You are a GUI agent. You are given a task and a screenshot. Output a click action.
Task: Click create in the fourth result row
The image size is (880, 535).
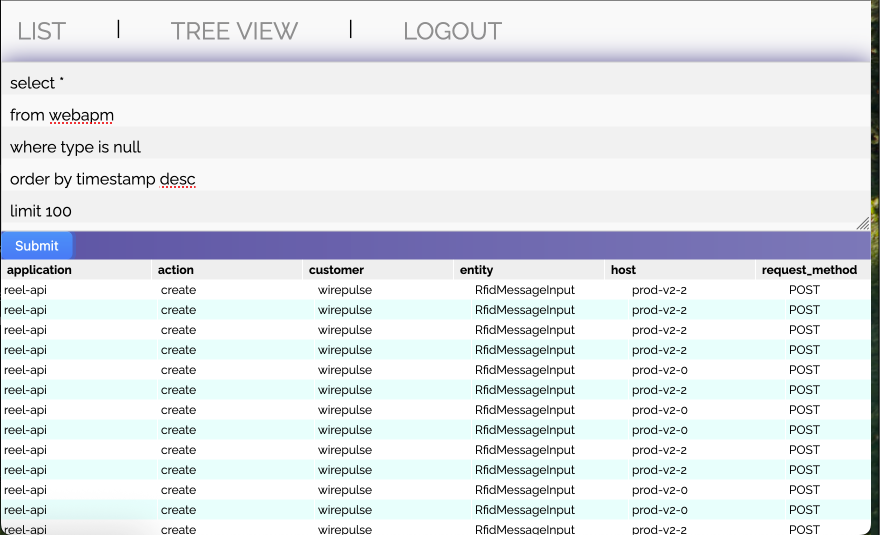pyautogui.click(x=178, y=350)
